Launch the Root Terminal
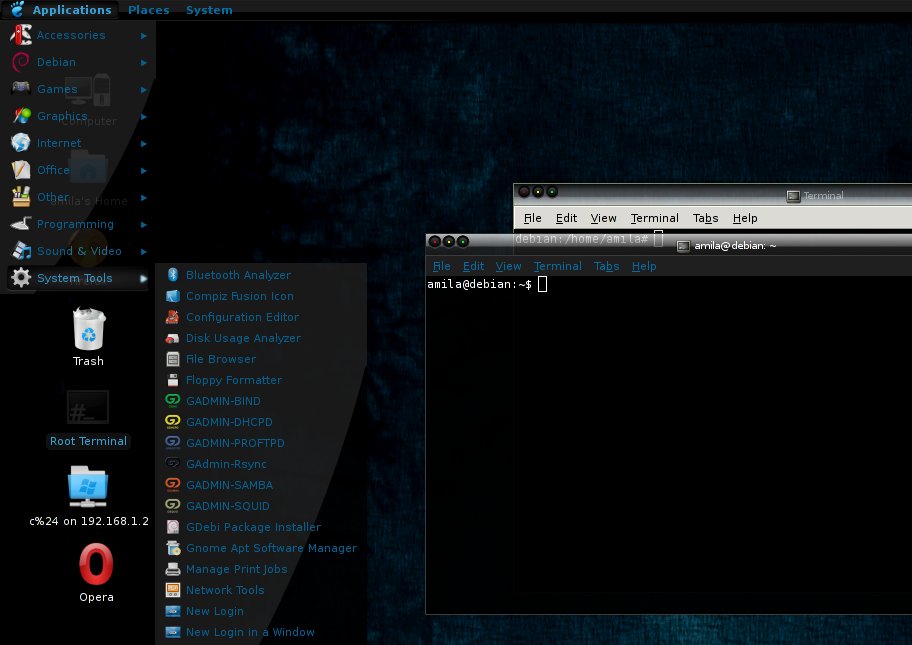 pos(88,408)
